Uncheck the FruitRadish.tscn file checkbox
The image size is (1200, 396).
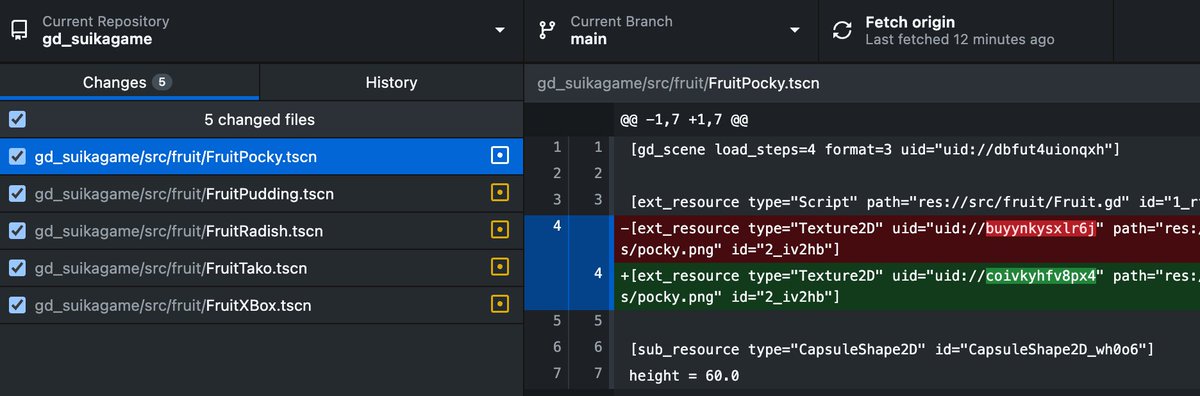[x=17, y=231]
